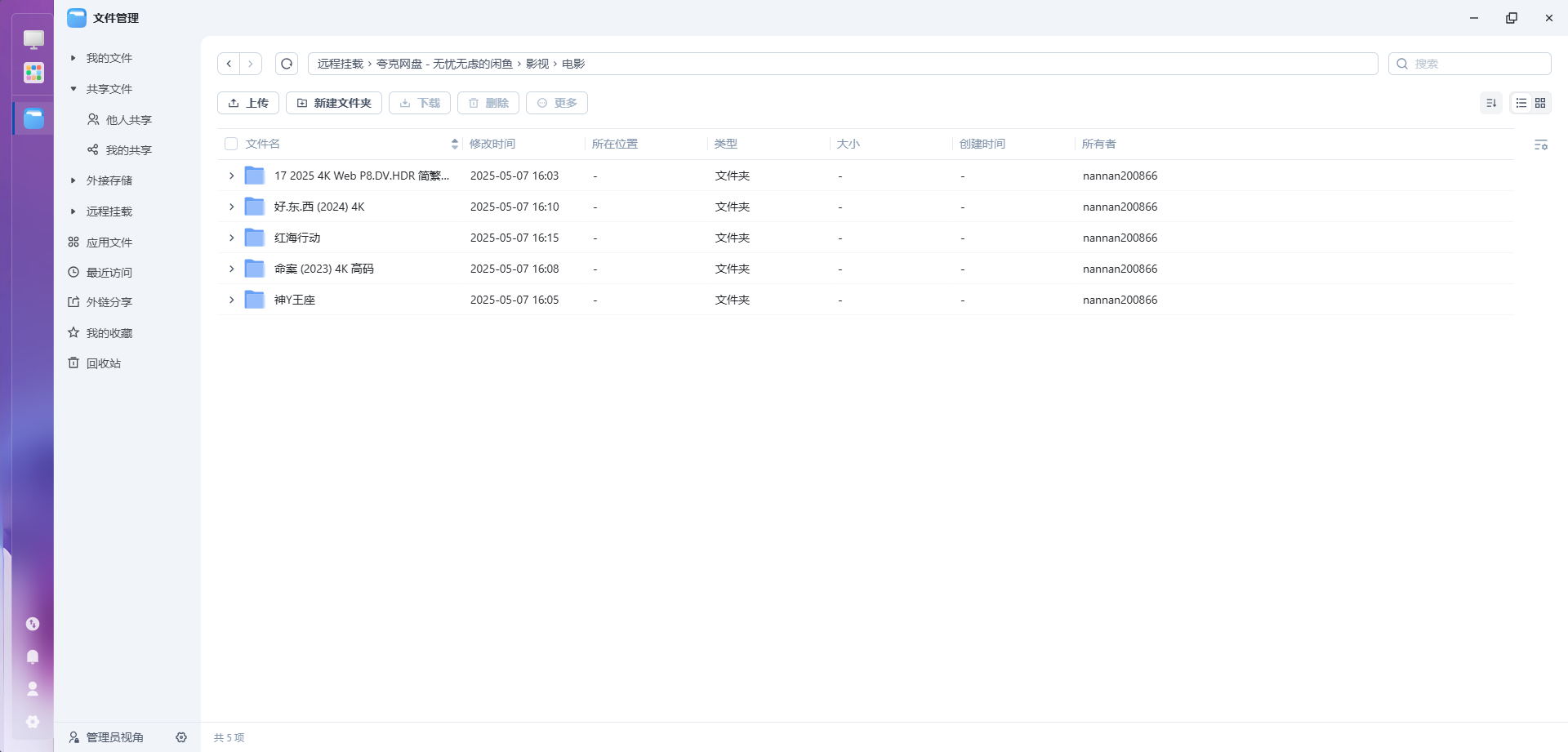Go forward with the right arrow
The height and width of the screenshot is (752, 1568).
[x=251, y=64]
